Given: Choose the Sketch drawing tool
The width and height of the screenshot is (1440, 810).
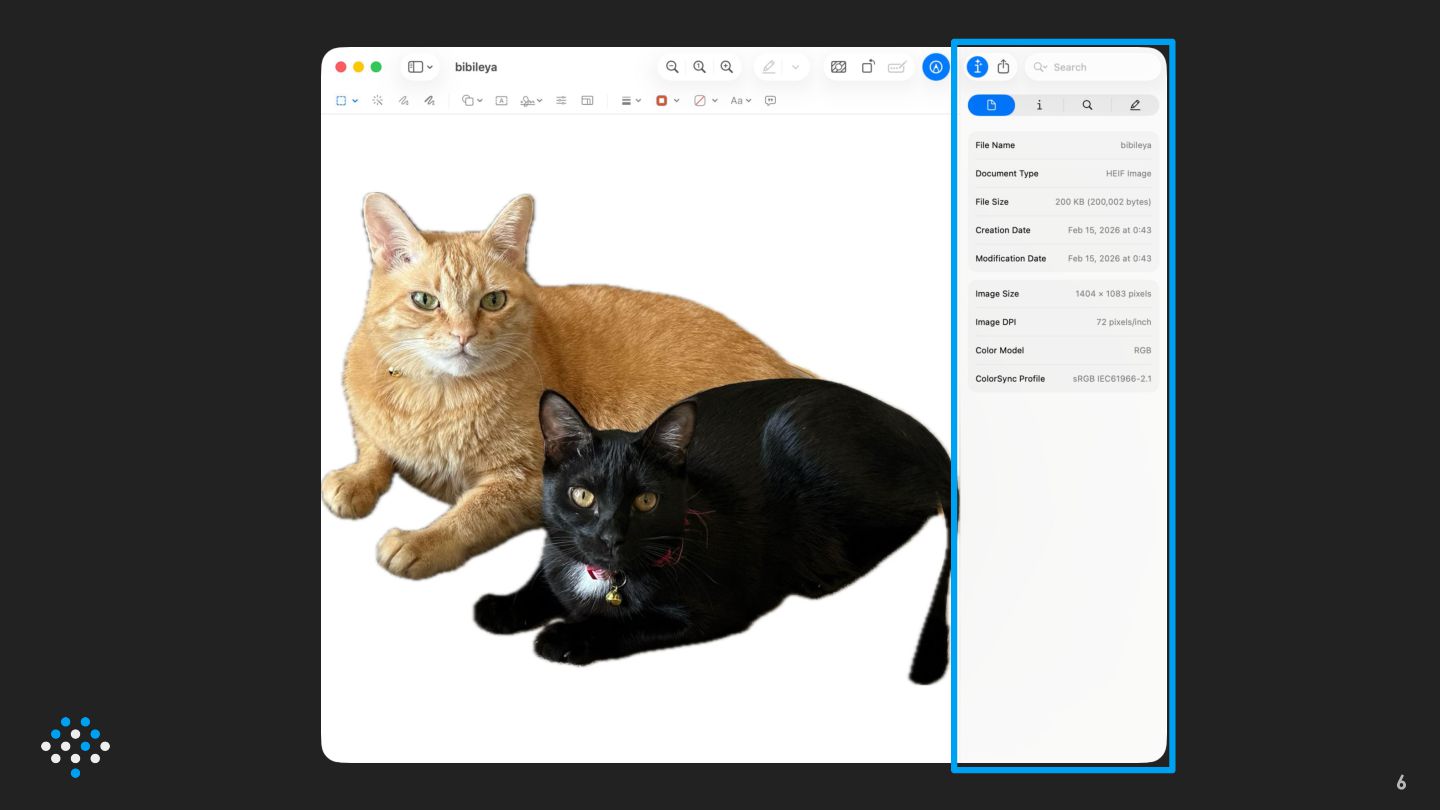Looking at the screenshot, I should point(404,101).
